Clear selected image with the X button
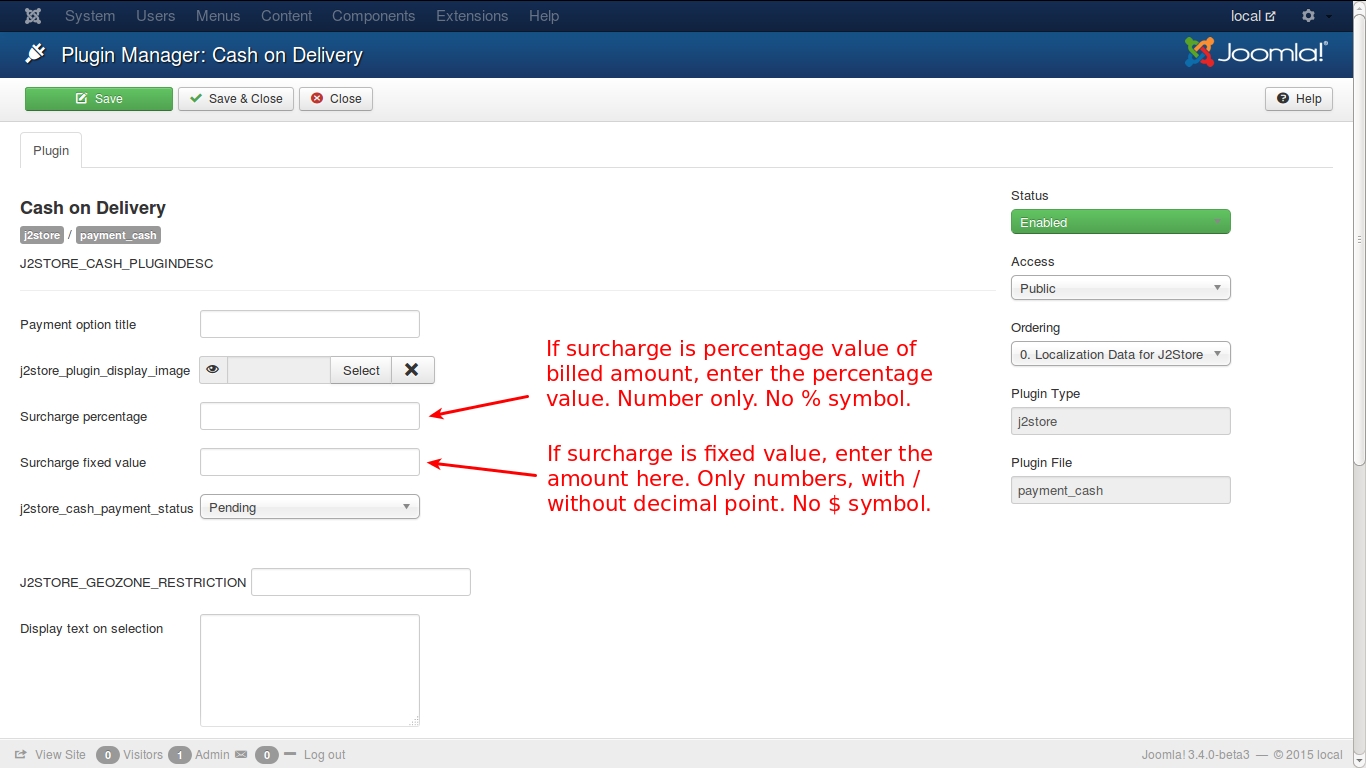The image size is (1366, 768). point(412,370)
